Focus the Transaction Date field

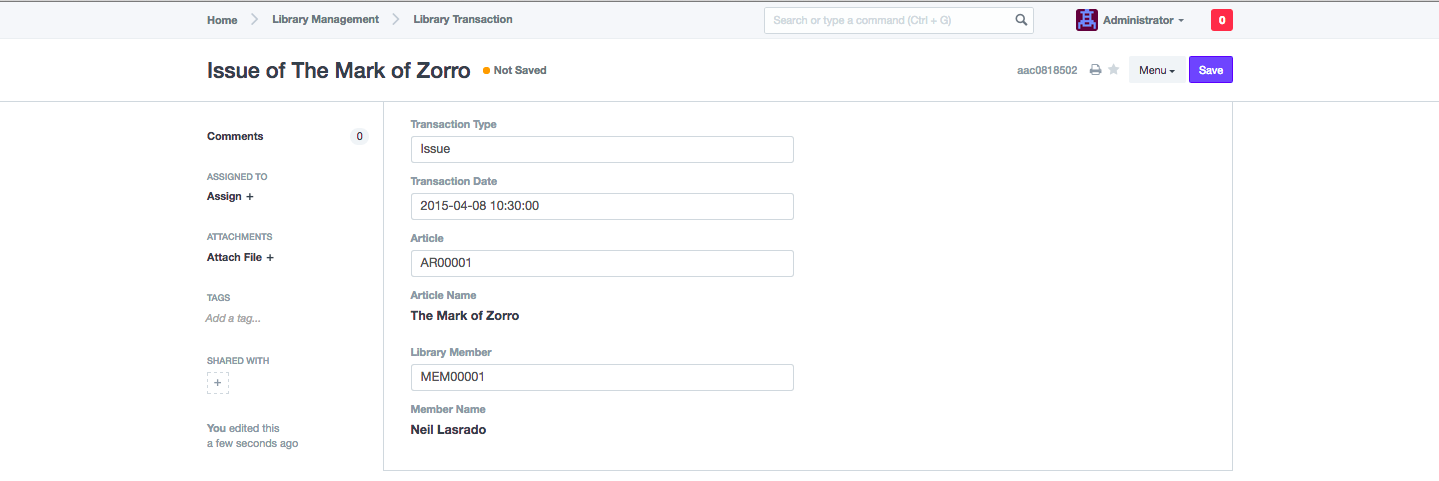click(x=602, y=206)
